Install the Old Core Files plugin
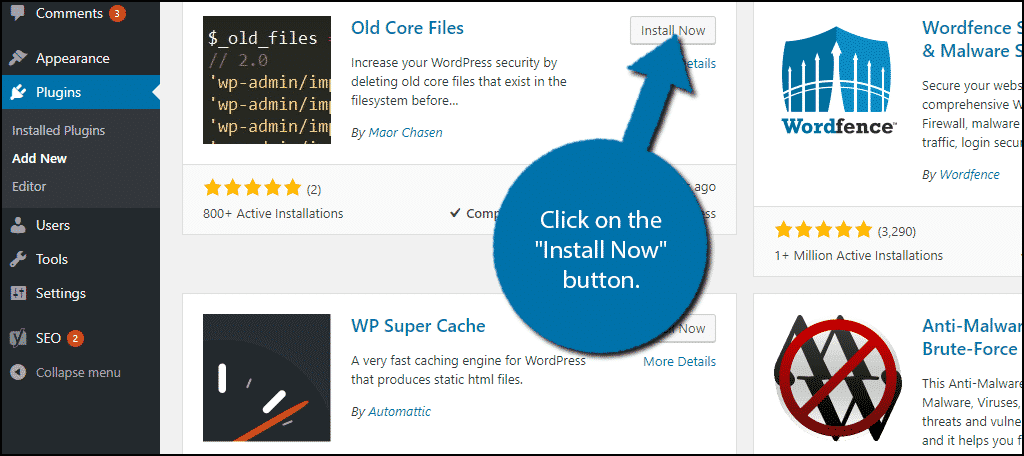The image size is (1024, 456). (x=673, y=30)
